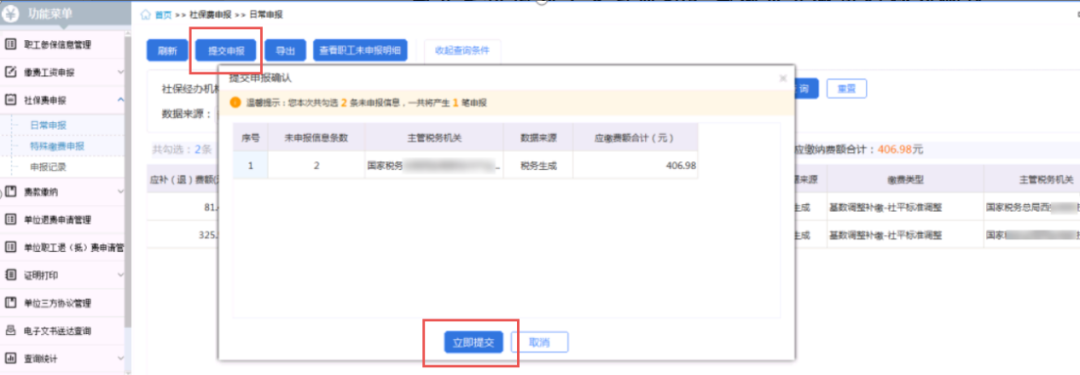Viewport: 1080px width, 375px height.
Task: Expand the 缴费工资申报 menu chevron
Action: pyautogui.click(x=121, y=72)
